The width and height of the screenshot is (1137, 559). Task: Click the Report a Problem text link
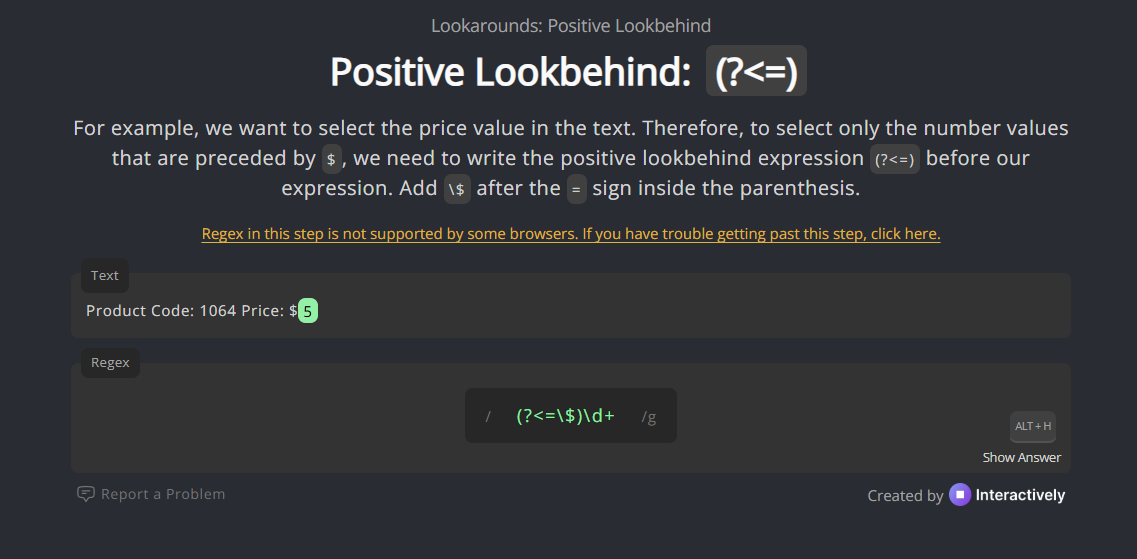[x=163, y=494]
